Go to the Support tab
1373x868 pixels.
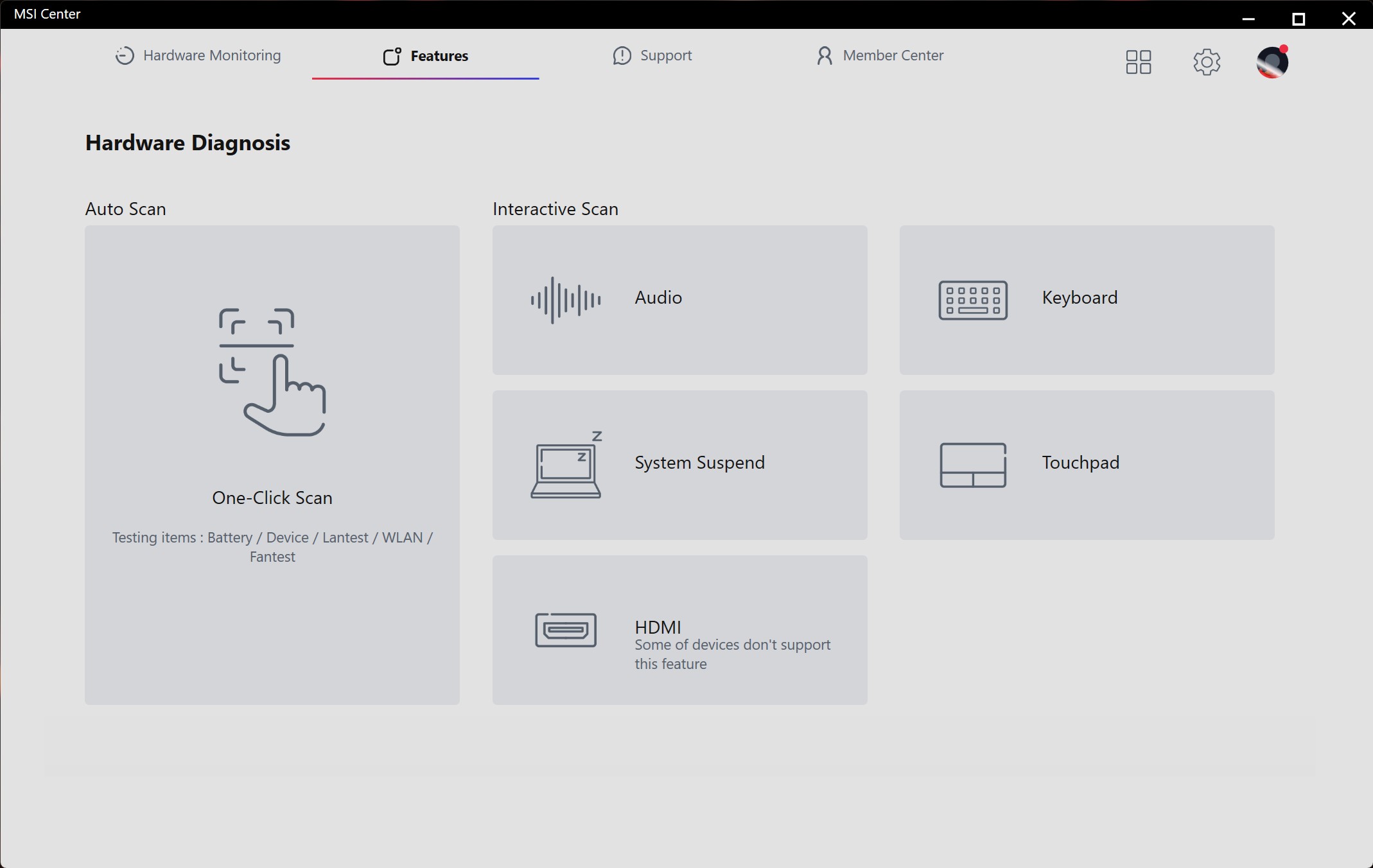[652, 56]
